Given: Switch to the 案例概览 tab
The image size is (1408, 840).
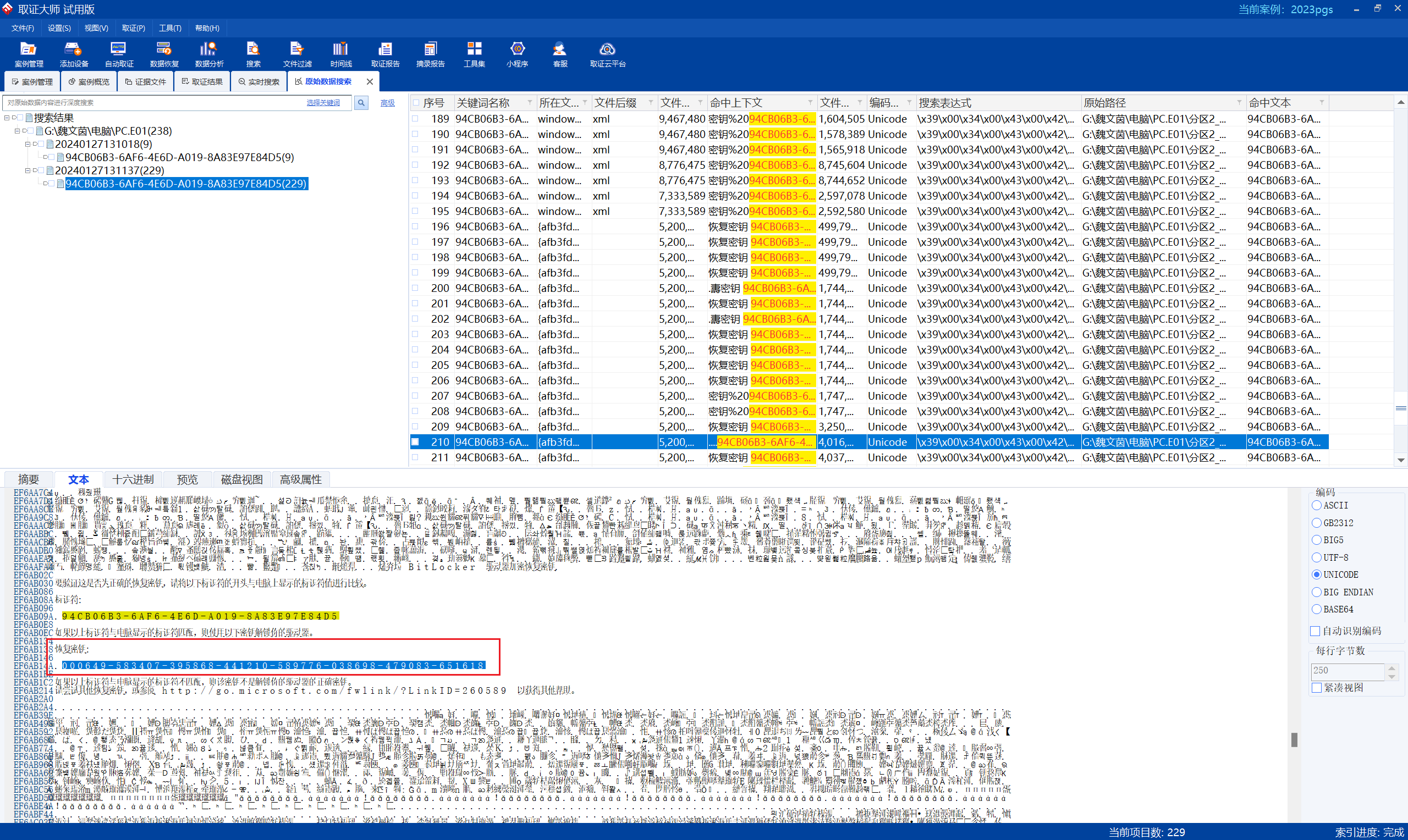Looking at the screenshot, I should (89, 81).
